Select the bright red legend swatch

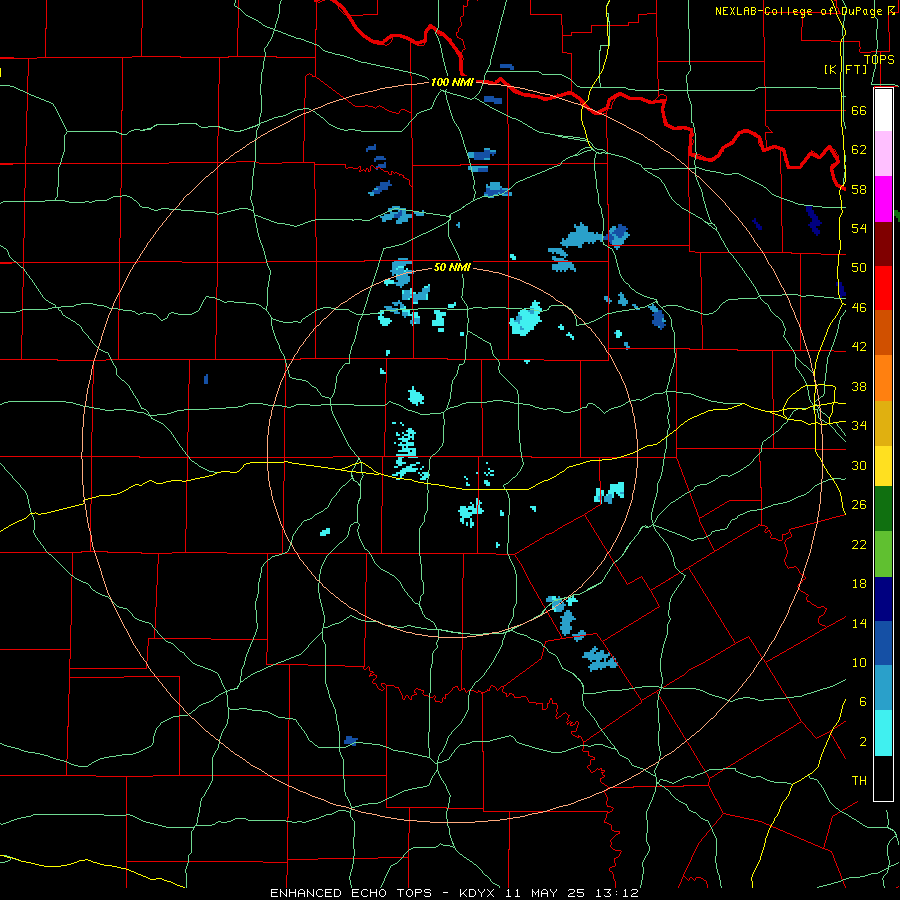883,288
